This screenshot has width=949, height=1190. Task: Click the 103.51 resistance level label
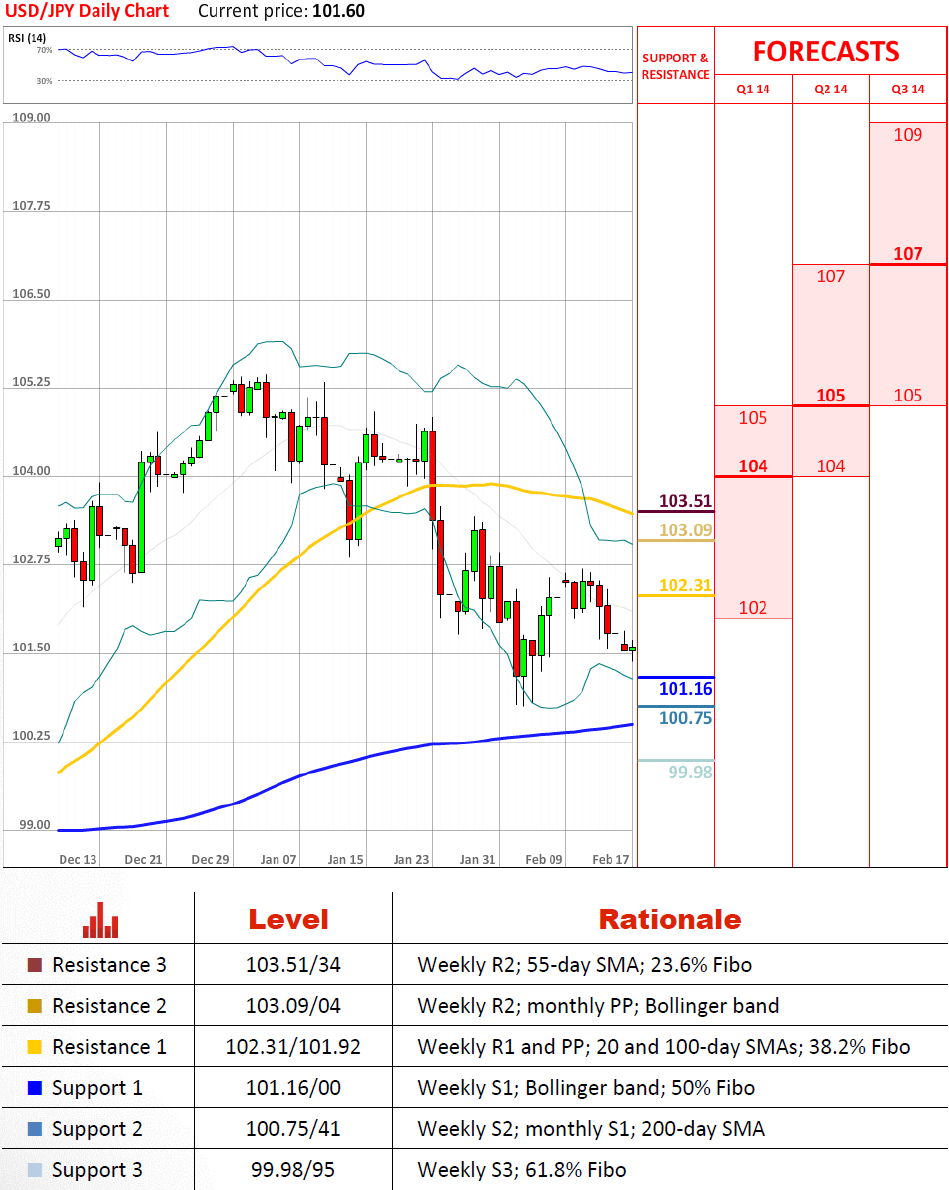(685, 502)
